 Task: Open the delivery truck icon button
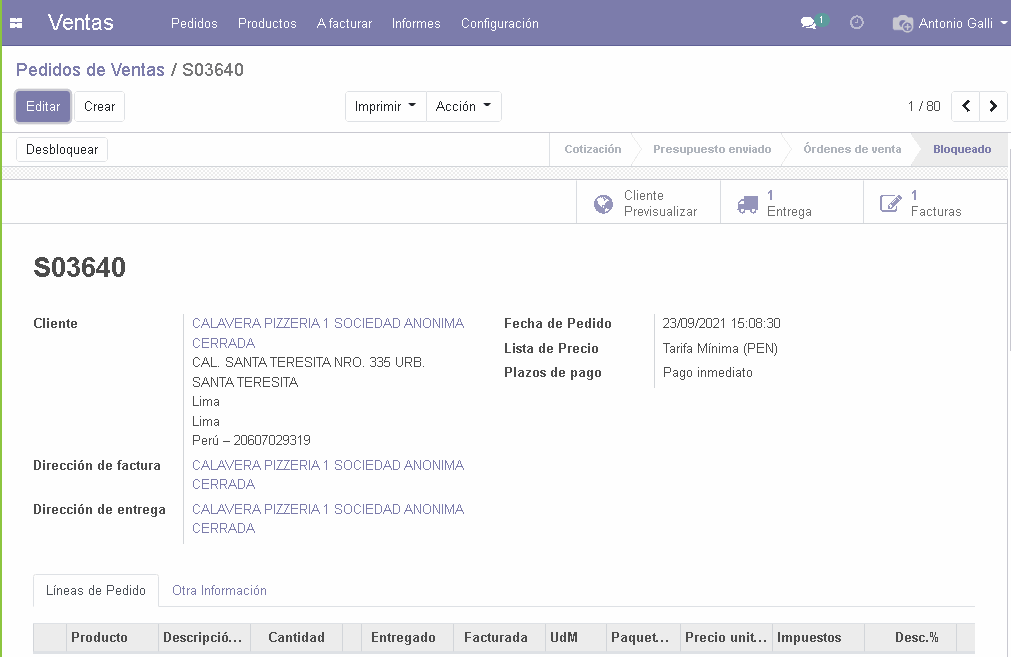pyautogui.click(x=747, y=204)
